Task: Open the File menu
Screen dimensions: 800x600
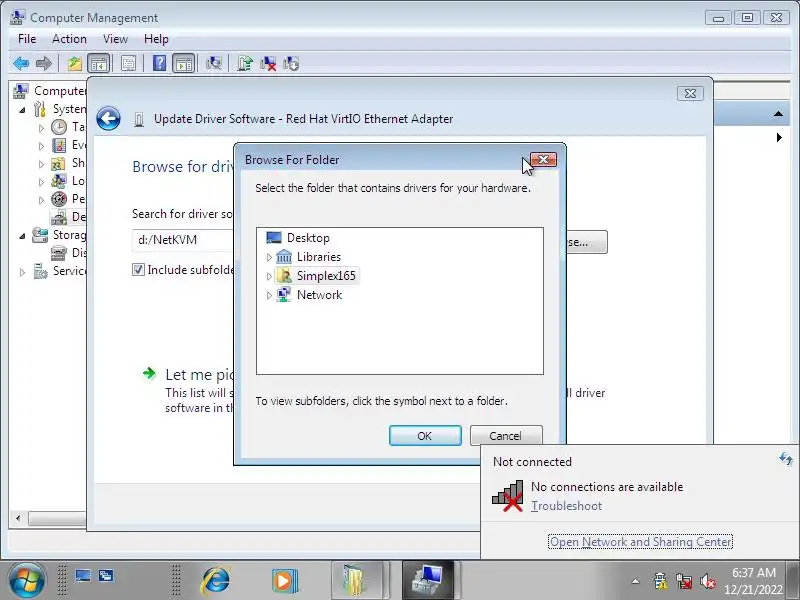Action: [27, 39]
